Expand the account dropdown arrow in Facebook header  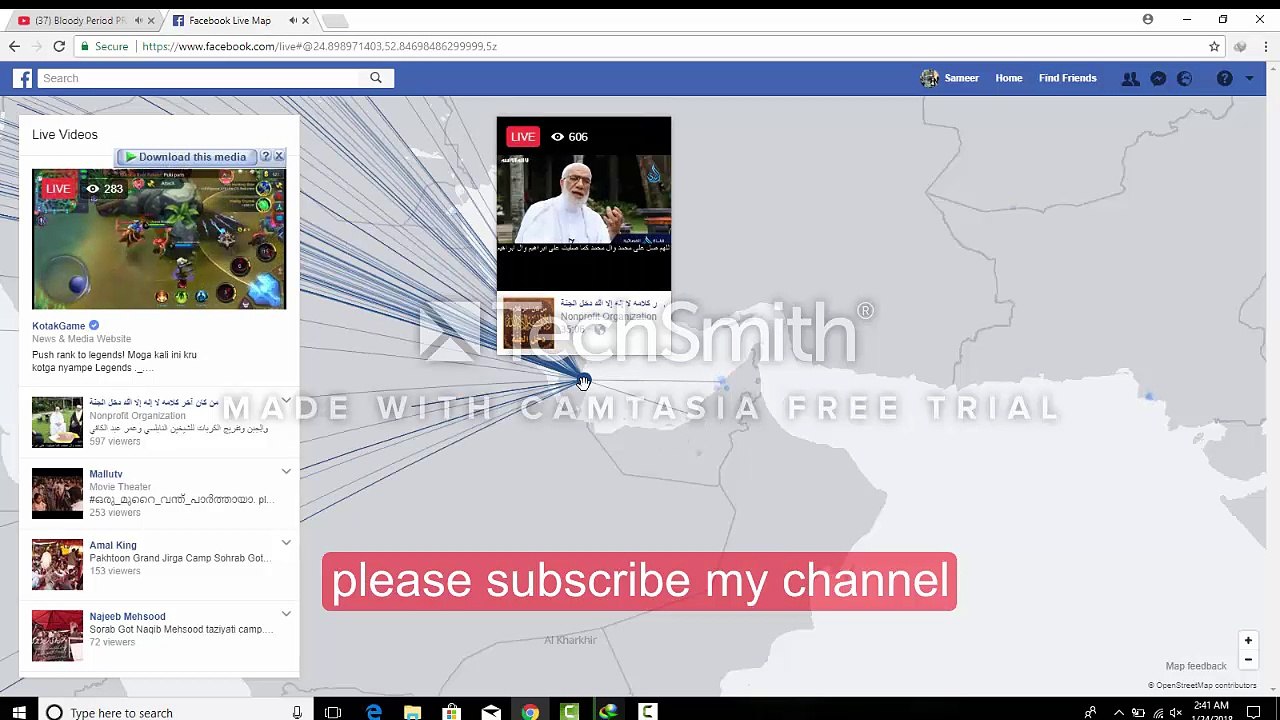1249,78
